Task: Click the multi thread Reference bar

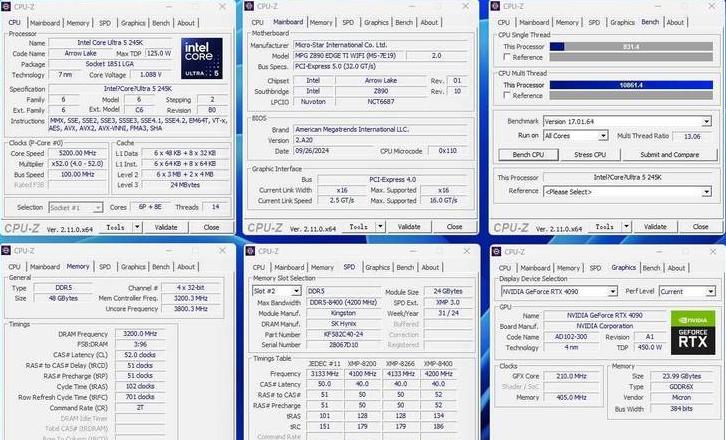Action: click(x=631, y=95)
